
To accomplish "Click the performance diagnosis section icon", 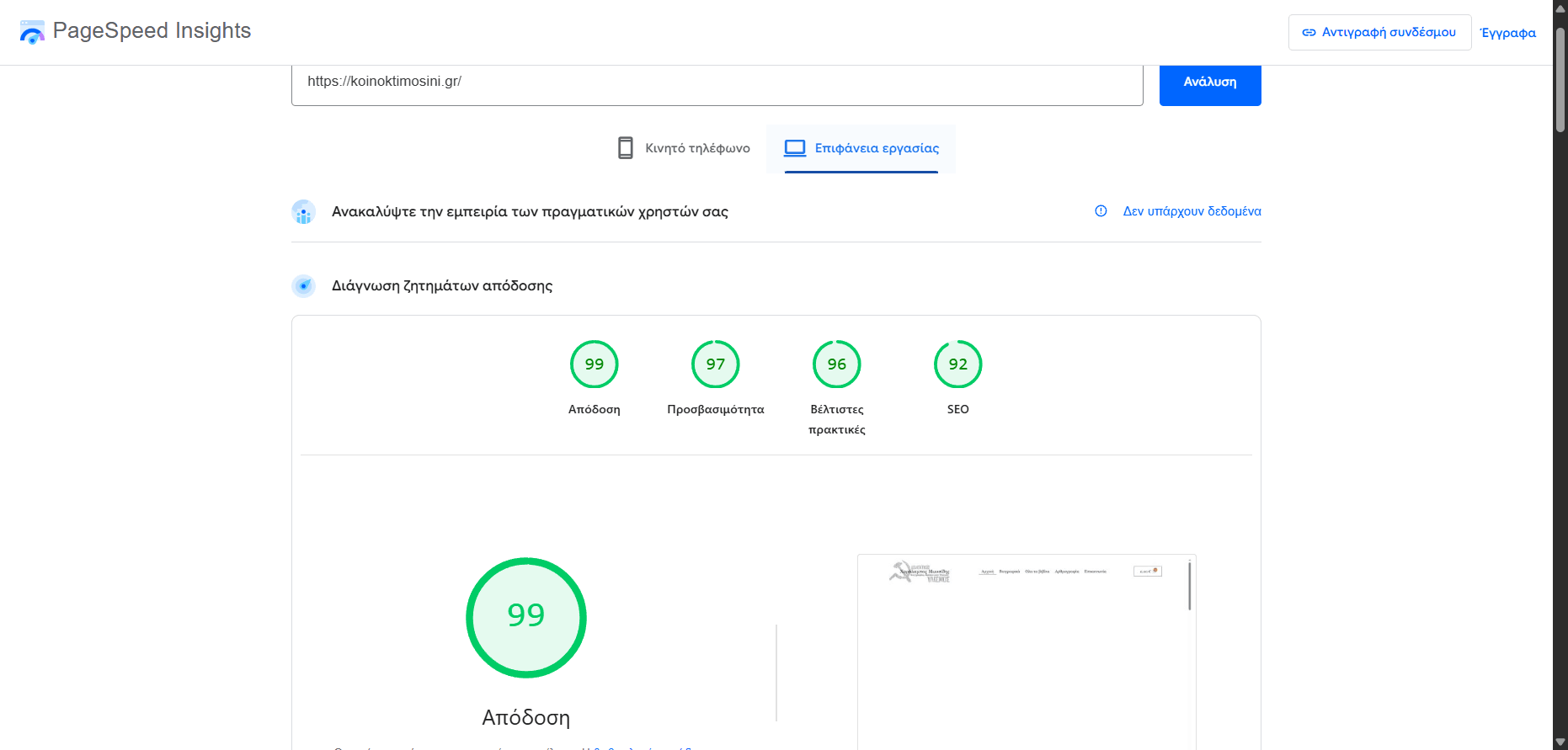I will [303, 286].
